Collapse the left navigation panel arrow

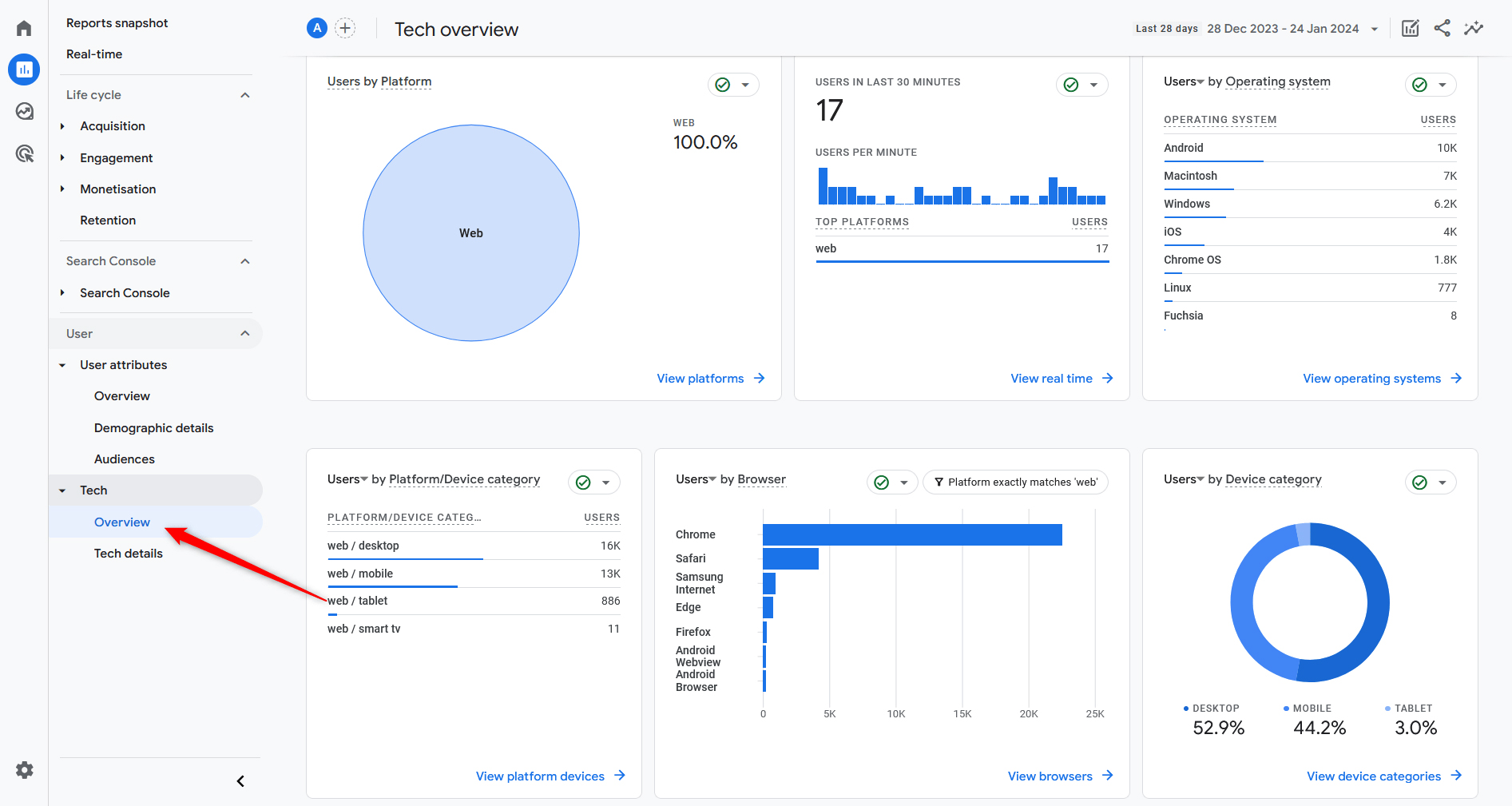coord(240,780)
